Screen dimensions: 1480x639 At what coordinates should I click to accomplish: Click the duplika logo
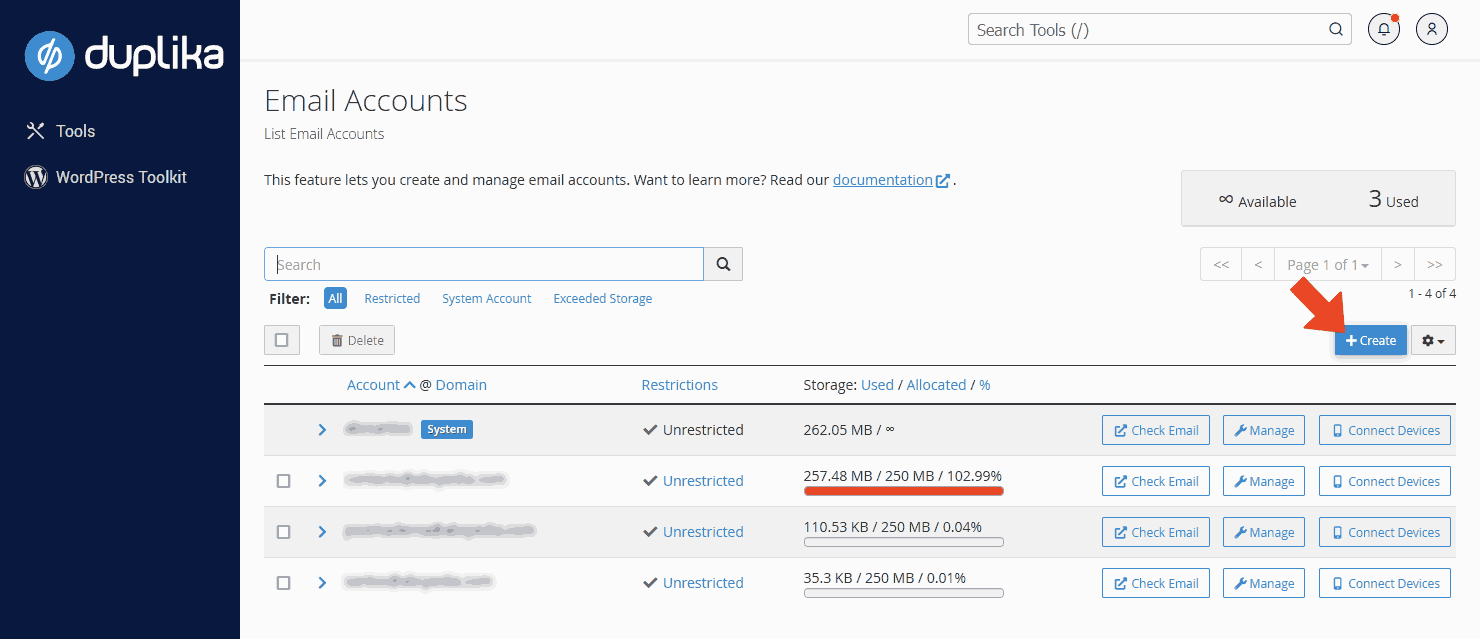(122, 56)
